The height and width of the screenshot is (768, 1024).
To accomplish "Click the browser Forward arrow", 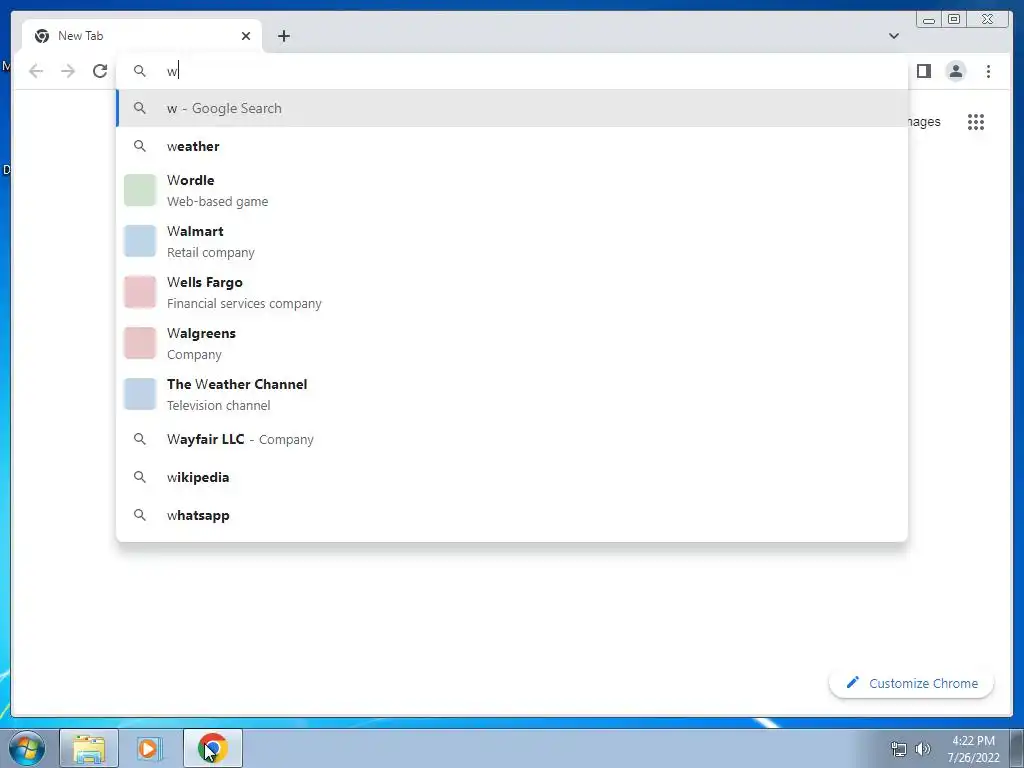I will tap(68, 71).
